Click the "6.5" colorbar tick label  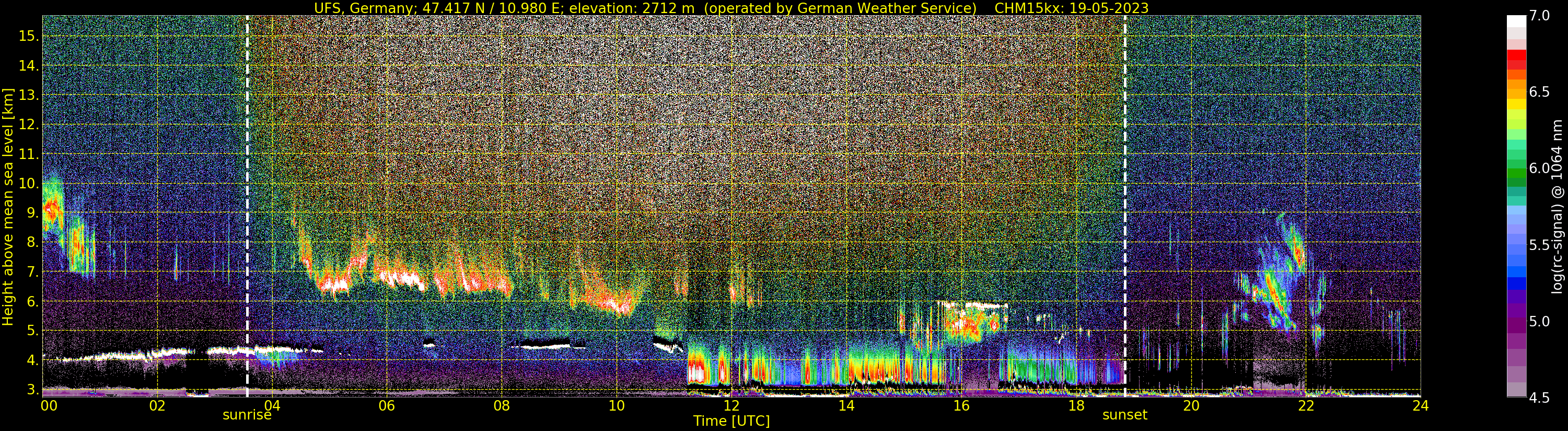[x=1539, y=92]
